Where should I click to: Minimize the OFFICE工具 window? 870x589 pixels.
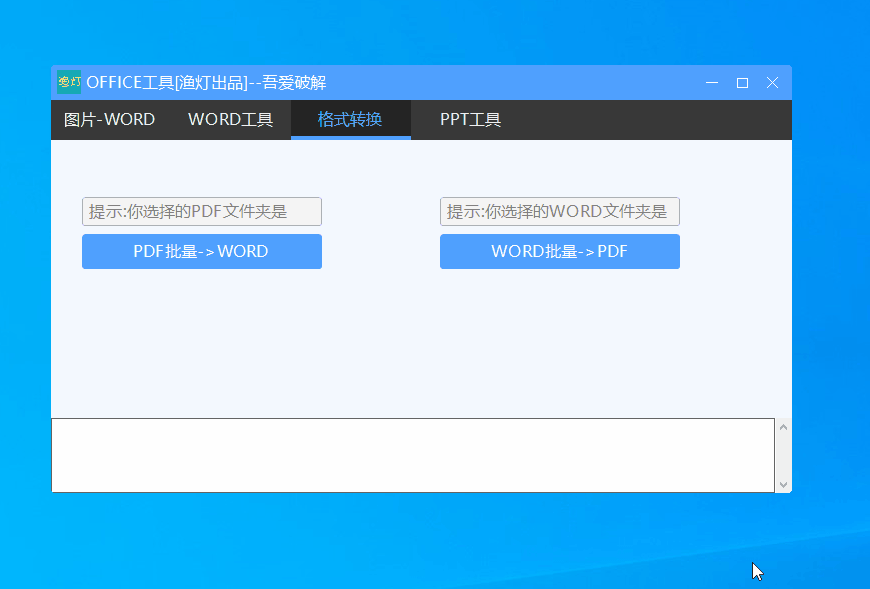coord(712,83)
